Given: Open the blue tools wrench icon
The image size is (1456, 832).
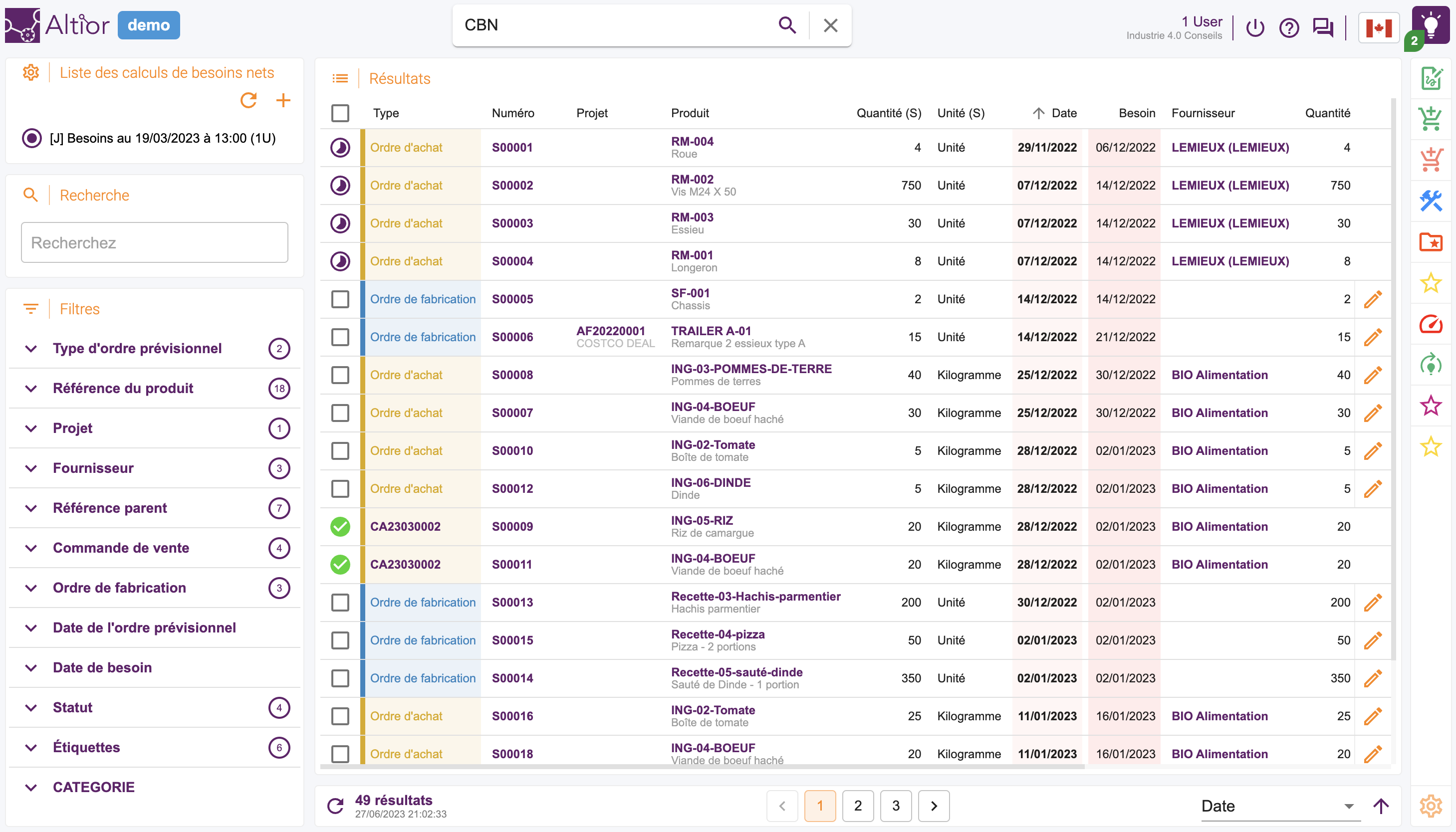Looking at the screenshot, I should click(1430, 201).
